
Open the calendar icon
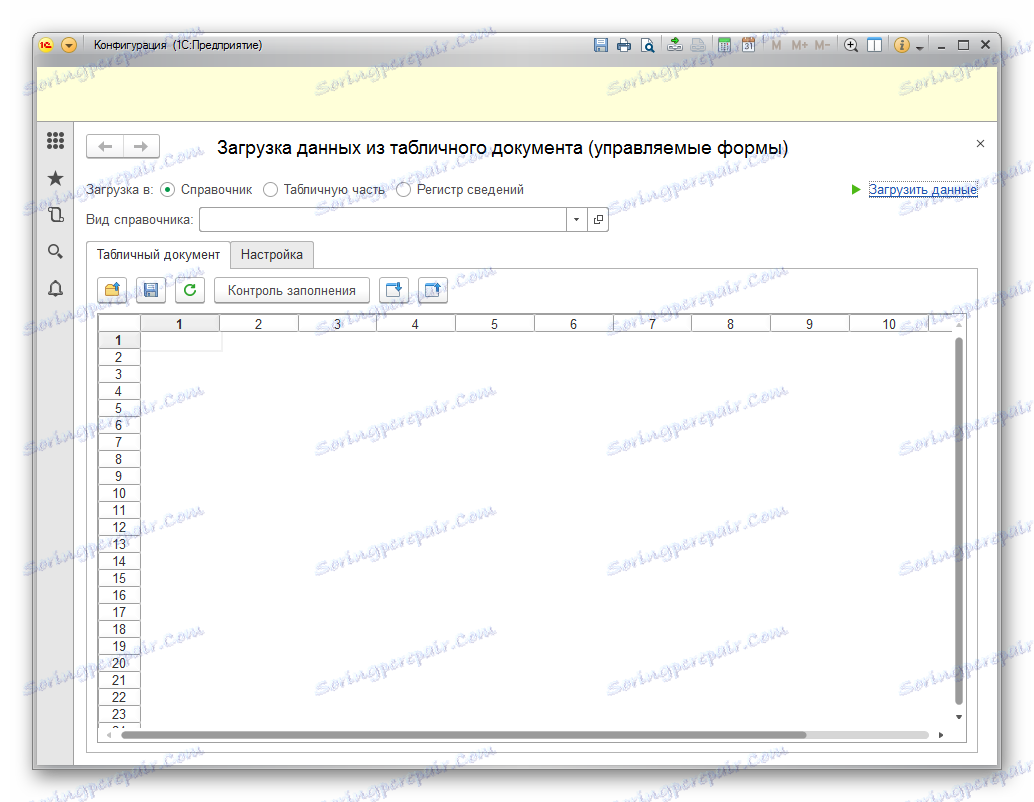(x=748, y=45)
